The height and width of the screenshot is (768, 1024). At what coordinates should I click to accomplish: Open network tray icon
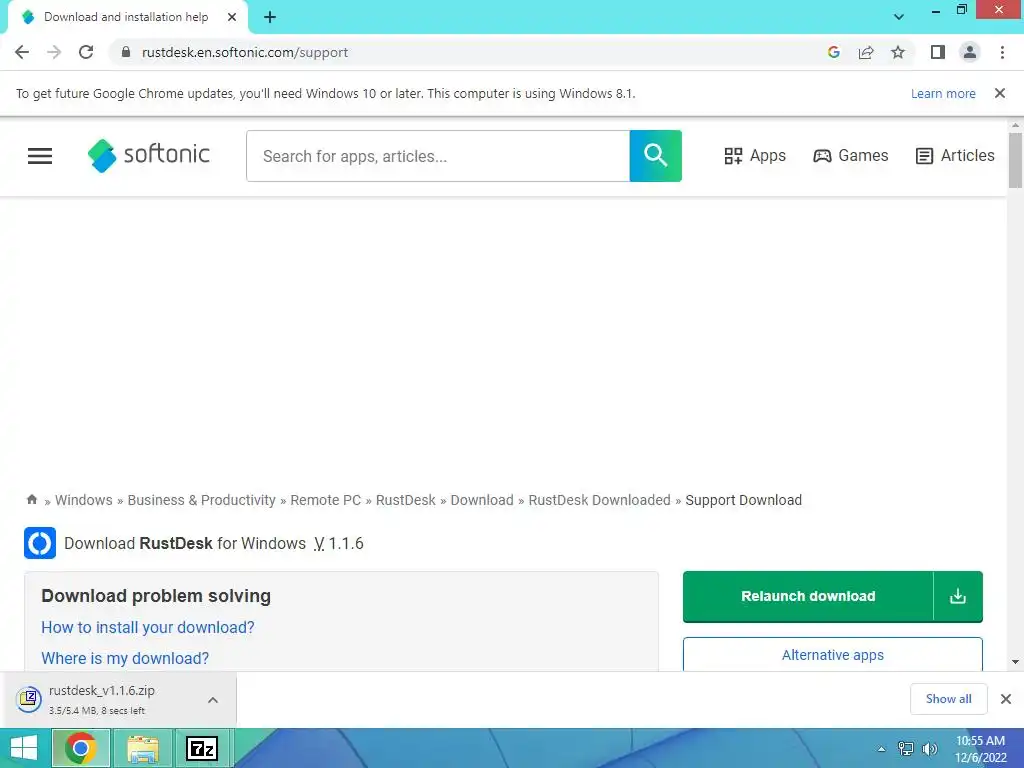tap(905, 749)
